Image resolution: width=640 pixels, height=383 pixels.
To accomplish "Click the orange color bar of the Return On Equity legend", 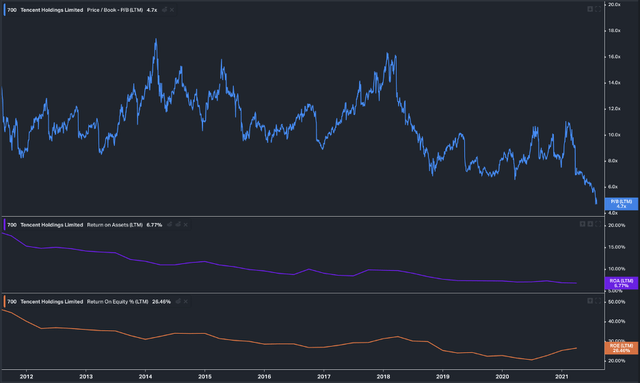I will pyautogui.click(x=4, y=301).
